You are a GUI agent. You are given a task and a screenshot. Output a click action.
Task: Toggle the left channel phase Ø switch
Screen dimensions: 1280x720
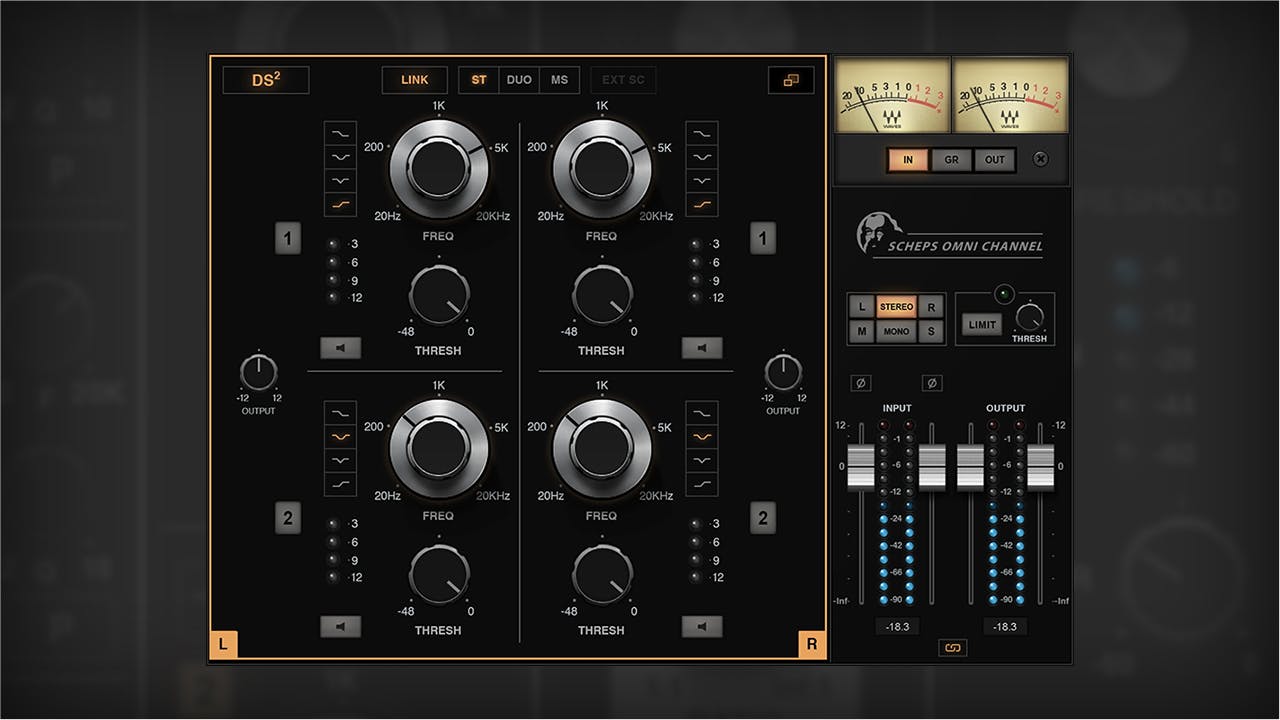tap(860, 382)
